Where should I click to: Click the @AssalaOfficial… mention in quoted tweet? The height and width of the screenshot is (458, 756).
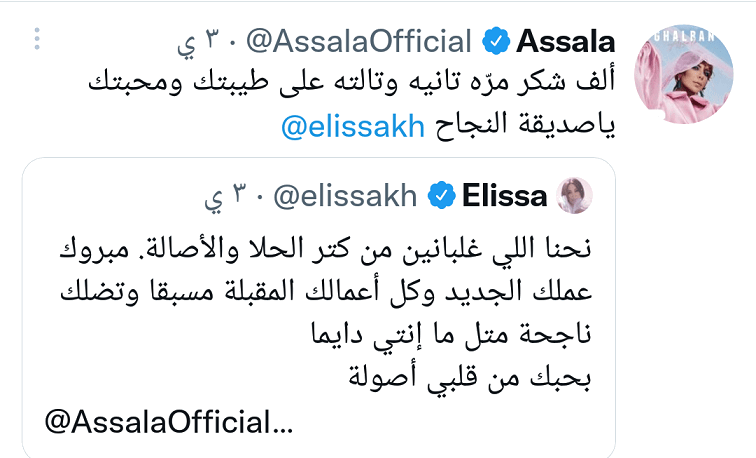tap(169, 422)
